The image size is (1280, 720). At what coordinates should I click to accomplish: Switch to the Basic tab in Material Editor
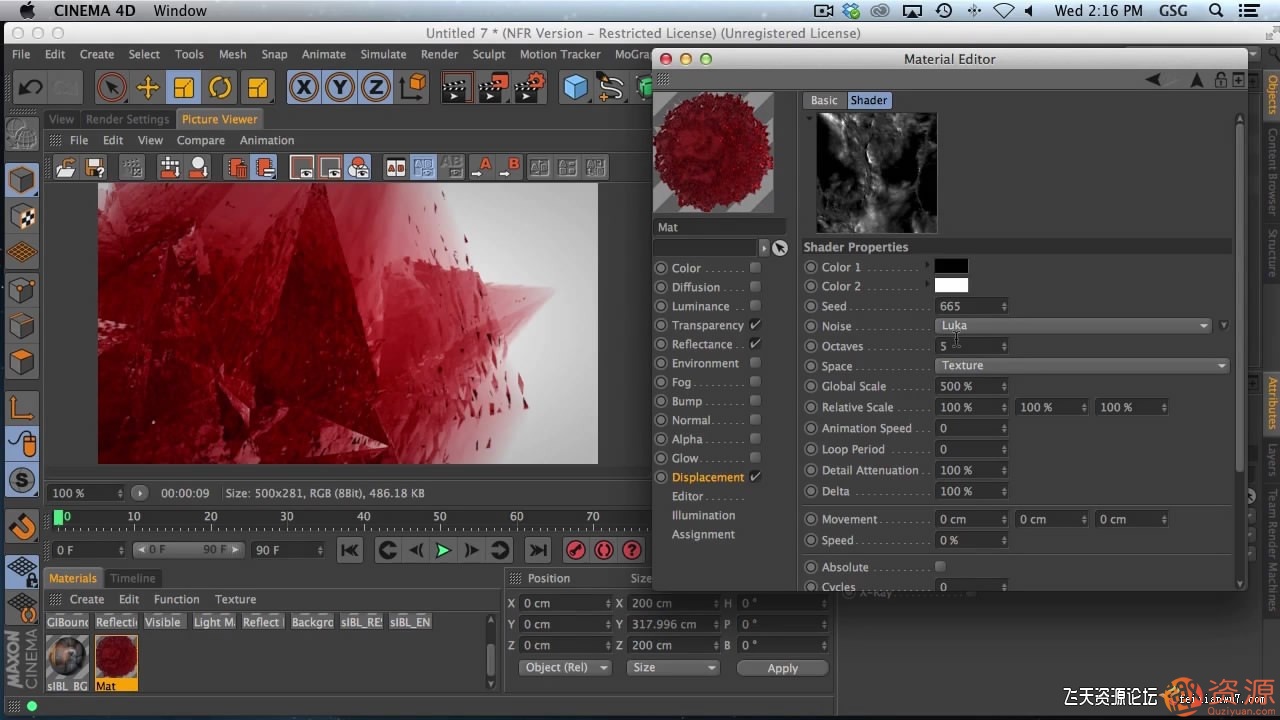coord(824,100)
